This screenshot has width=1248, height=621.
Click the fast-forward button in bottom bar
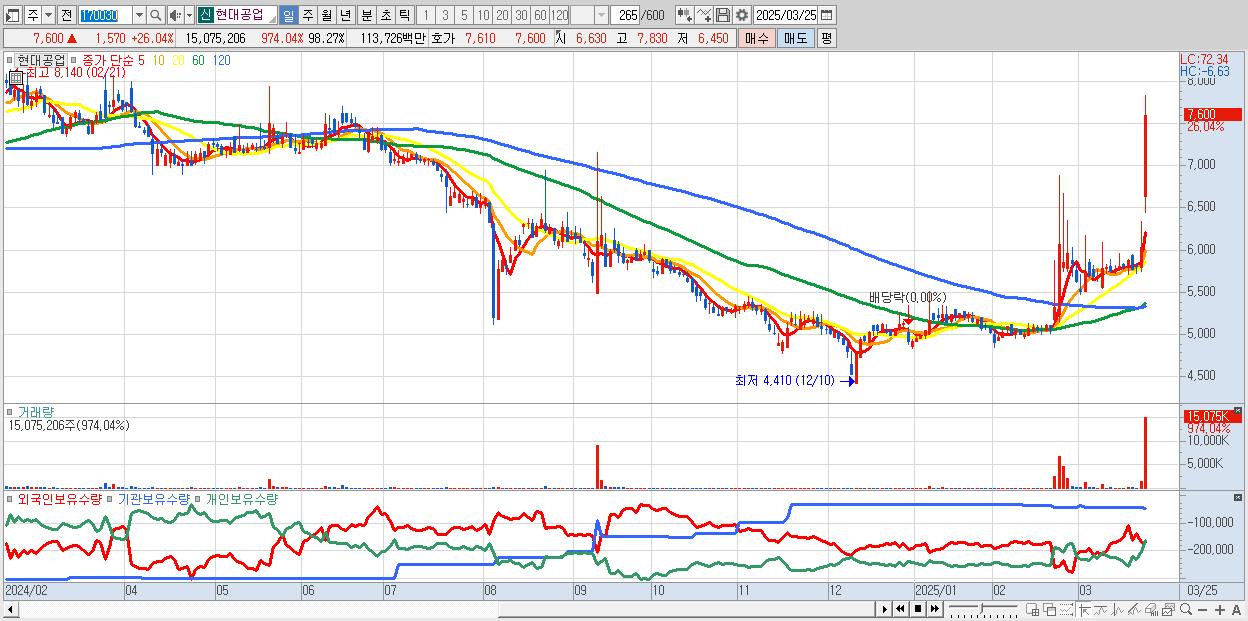coord(935,609)
